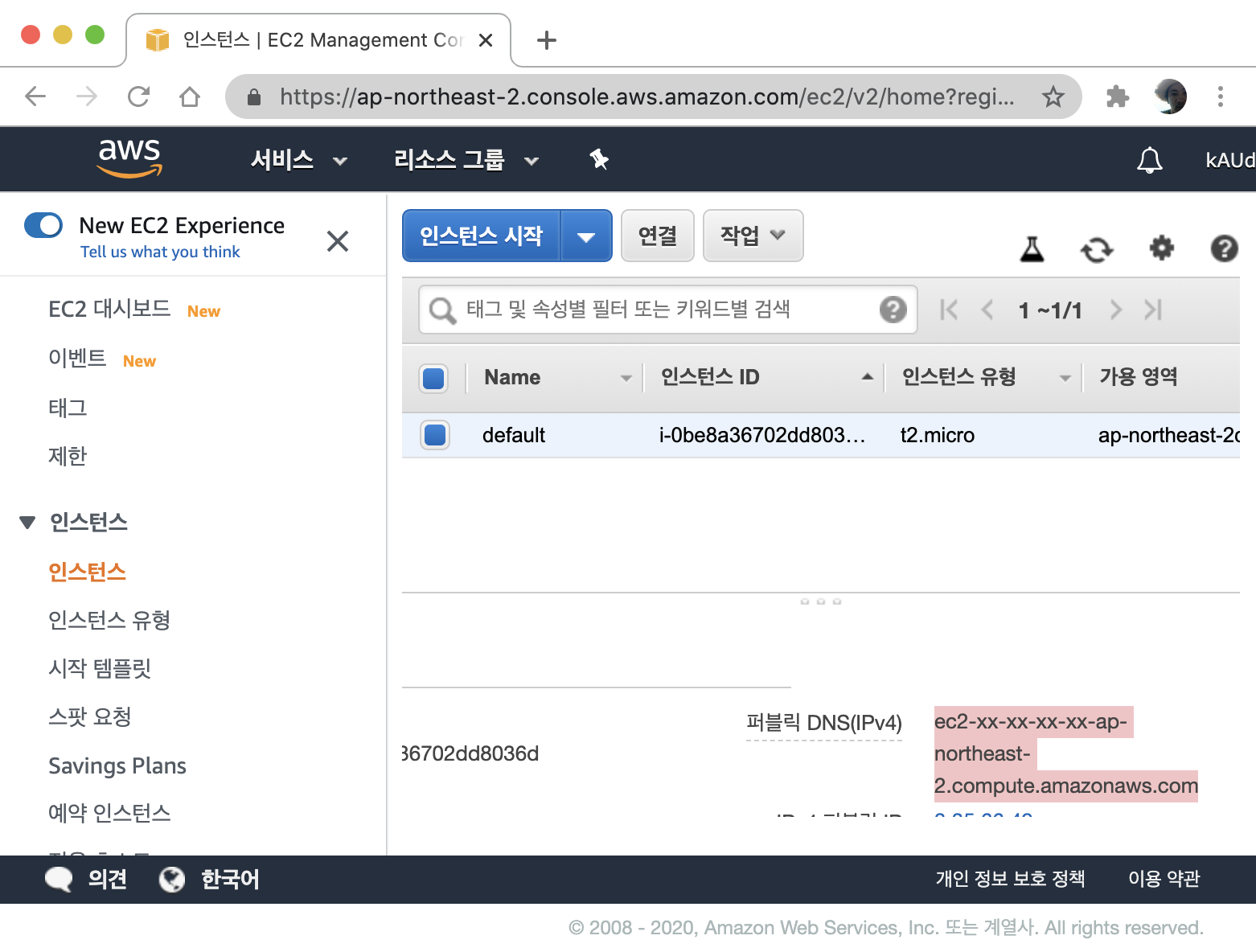Screen dimensions: 1256x952
Task: Click the 인스턴스 시작 button
Action: coord(481,236)
